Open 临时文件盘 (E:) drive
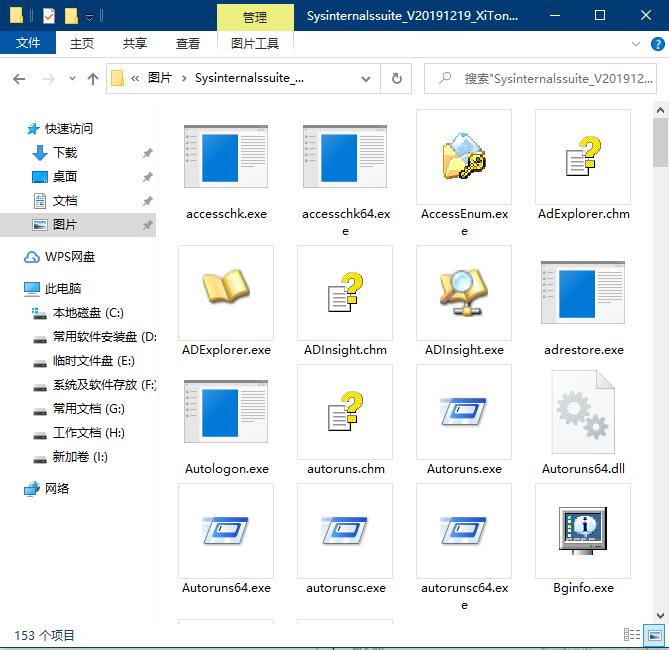This screenshot has width=669, height=650. [93, 361]
